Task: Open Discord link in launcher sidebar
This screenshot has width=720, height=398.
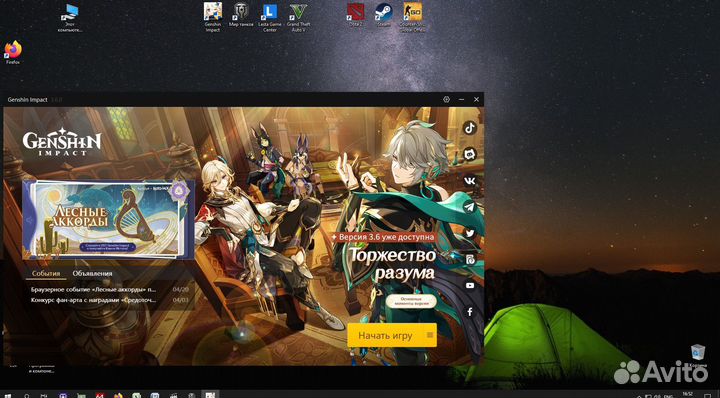Action: click(469, 155)
